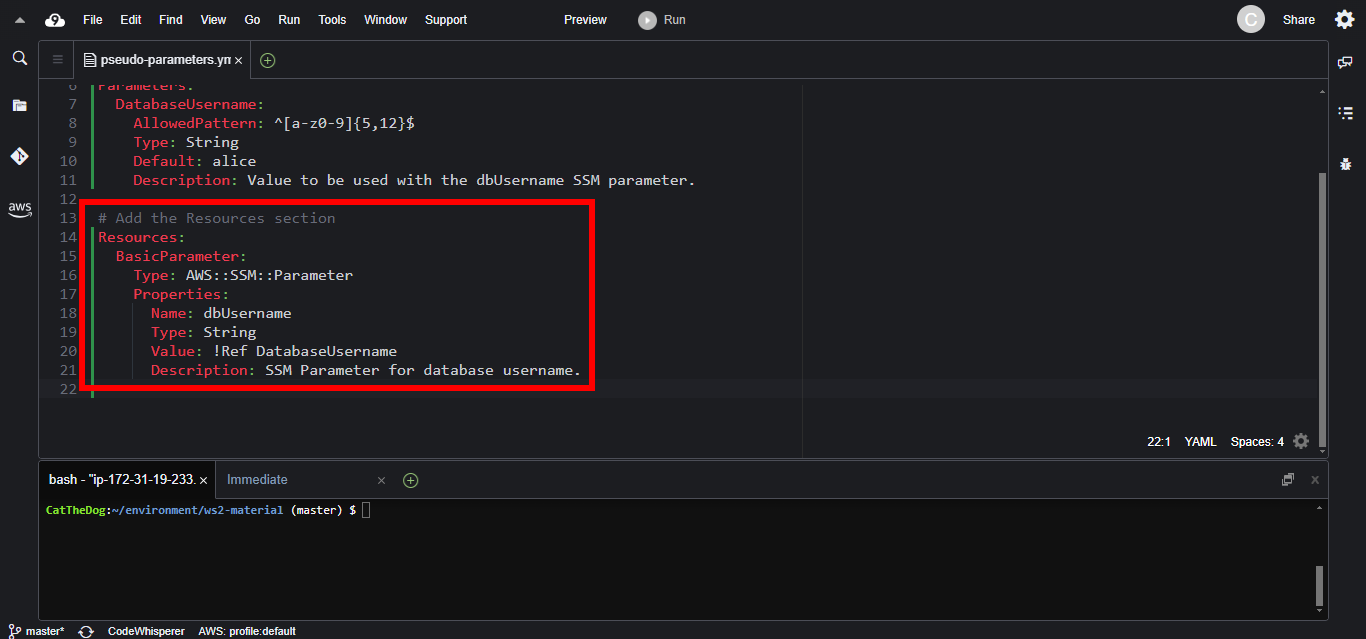The height and width of the screenshot is (639, 1366).
Task: Collapse the top menu bar arrow
Action: (x=19, y=20)
